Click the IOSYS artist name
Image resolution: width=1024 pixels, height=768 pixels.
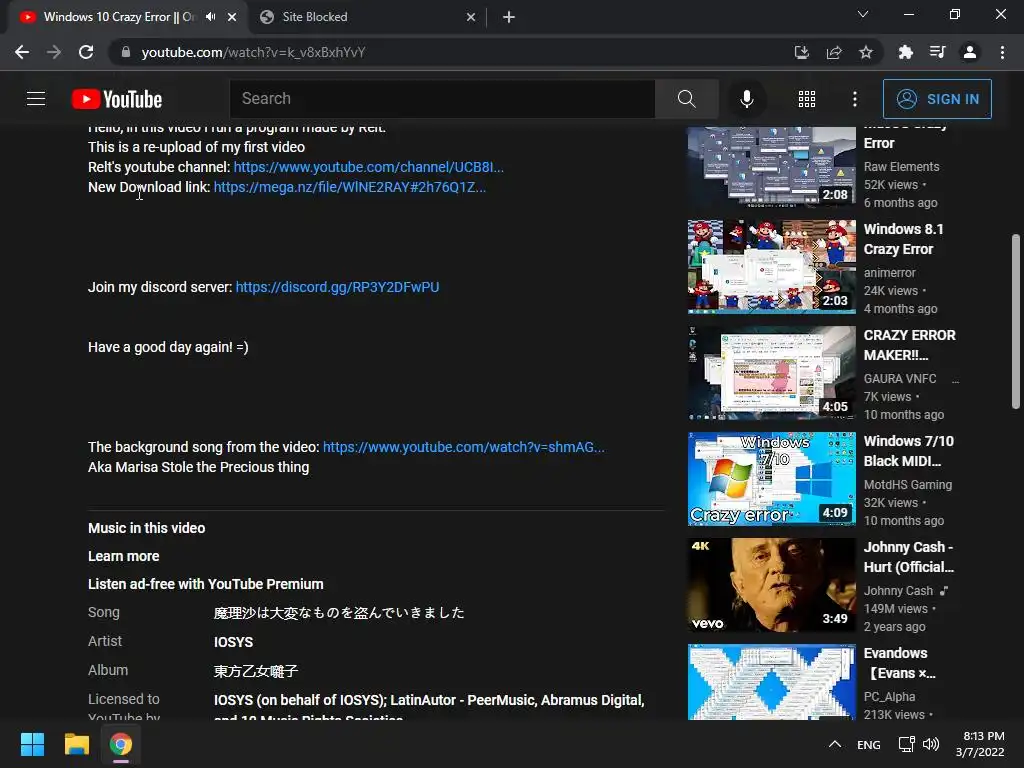(233, 643)
